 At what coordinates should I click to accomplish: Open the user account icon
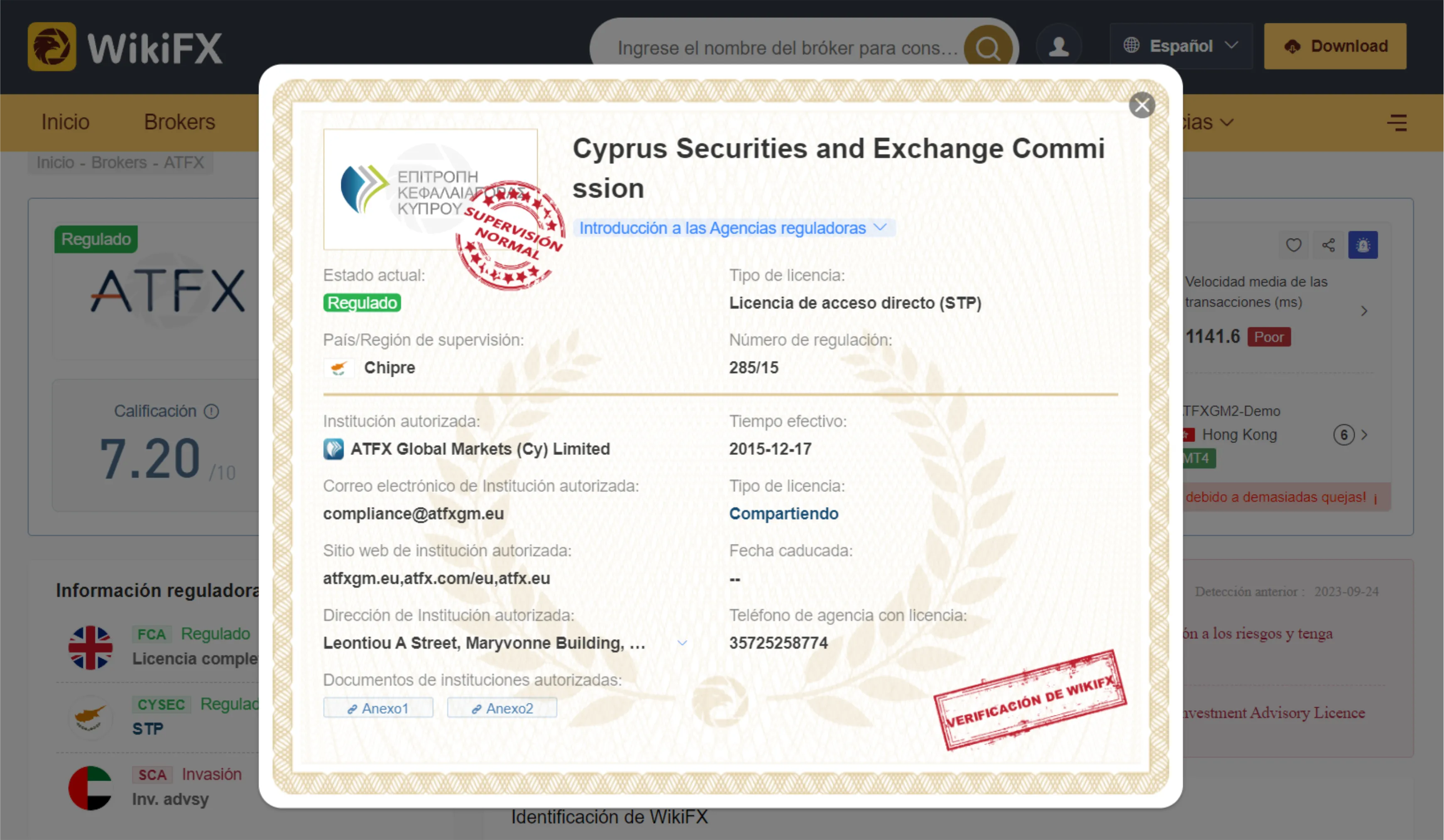click(x=1058, y=46)
